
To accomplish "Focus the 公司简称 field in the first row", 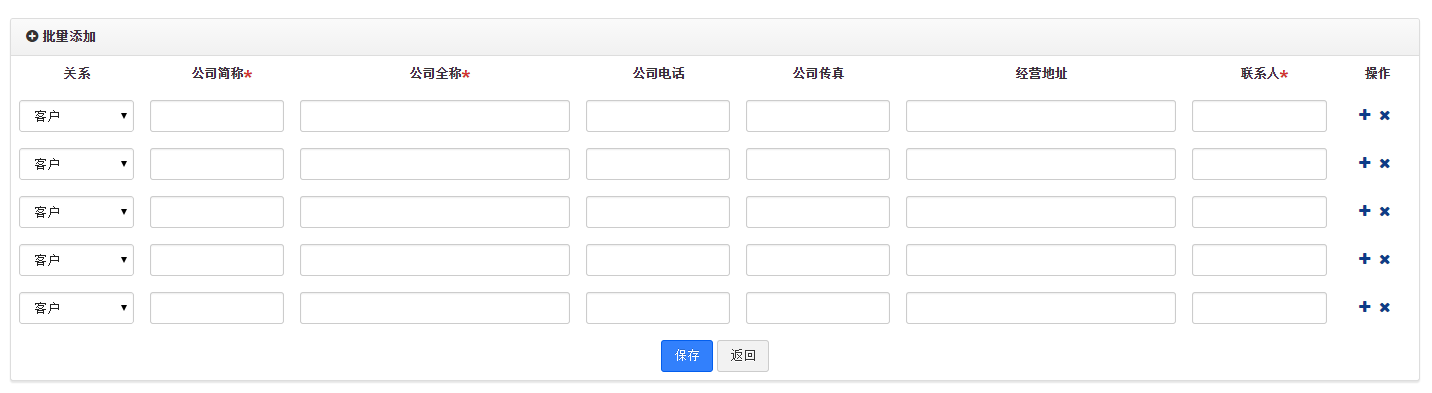I will click(217, 116).
